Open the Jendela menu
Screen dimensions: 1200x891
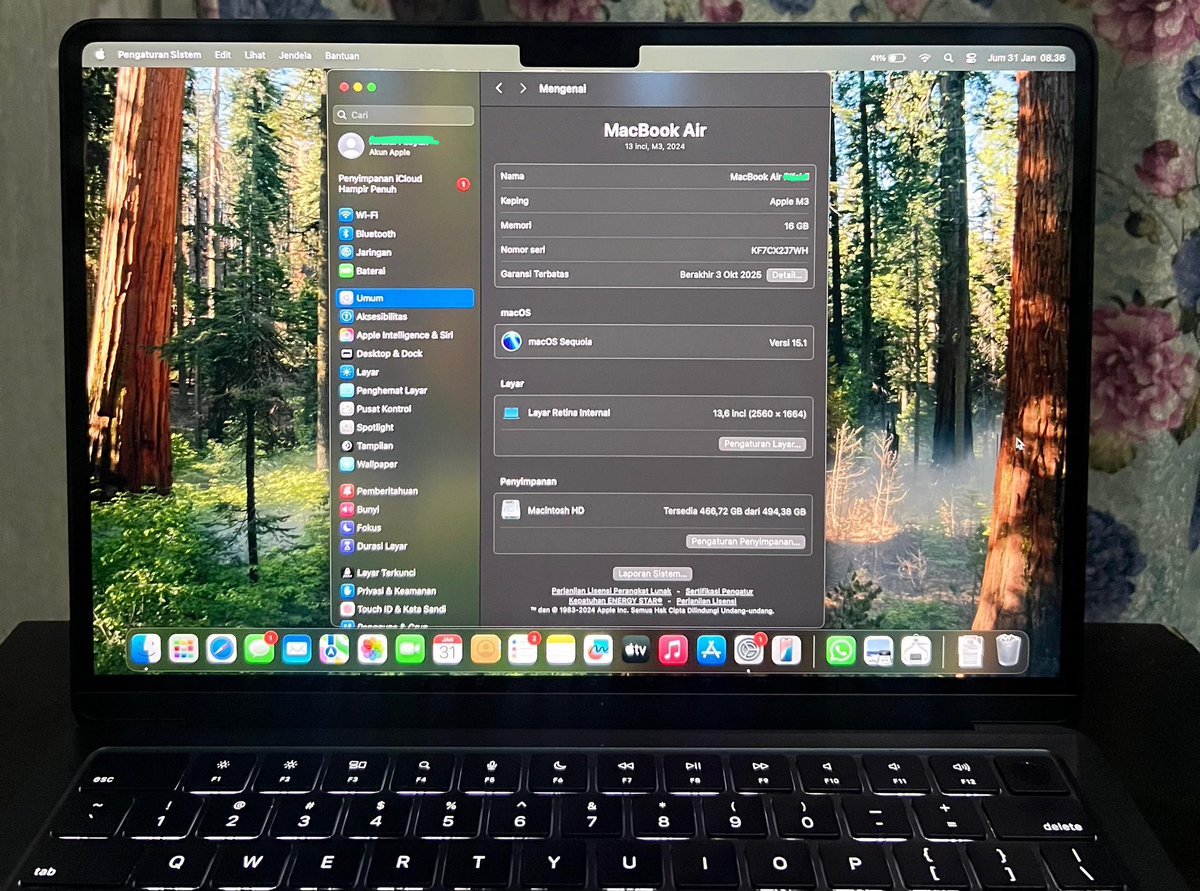click(x=295, y=56)
